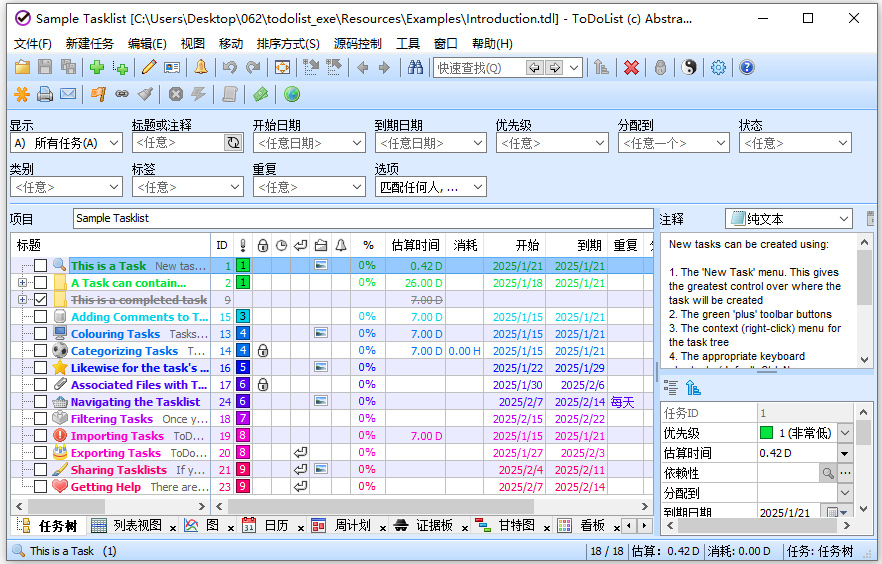Uncheck the completed task checkbox
This screenshot has height=564, width=882.
pyautogui.click(x=41, y=300)
